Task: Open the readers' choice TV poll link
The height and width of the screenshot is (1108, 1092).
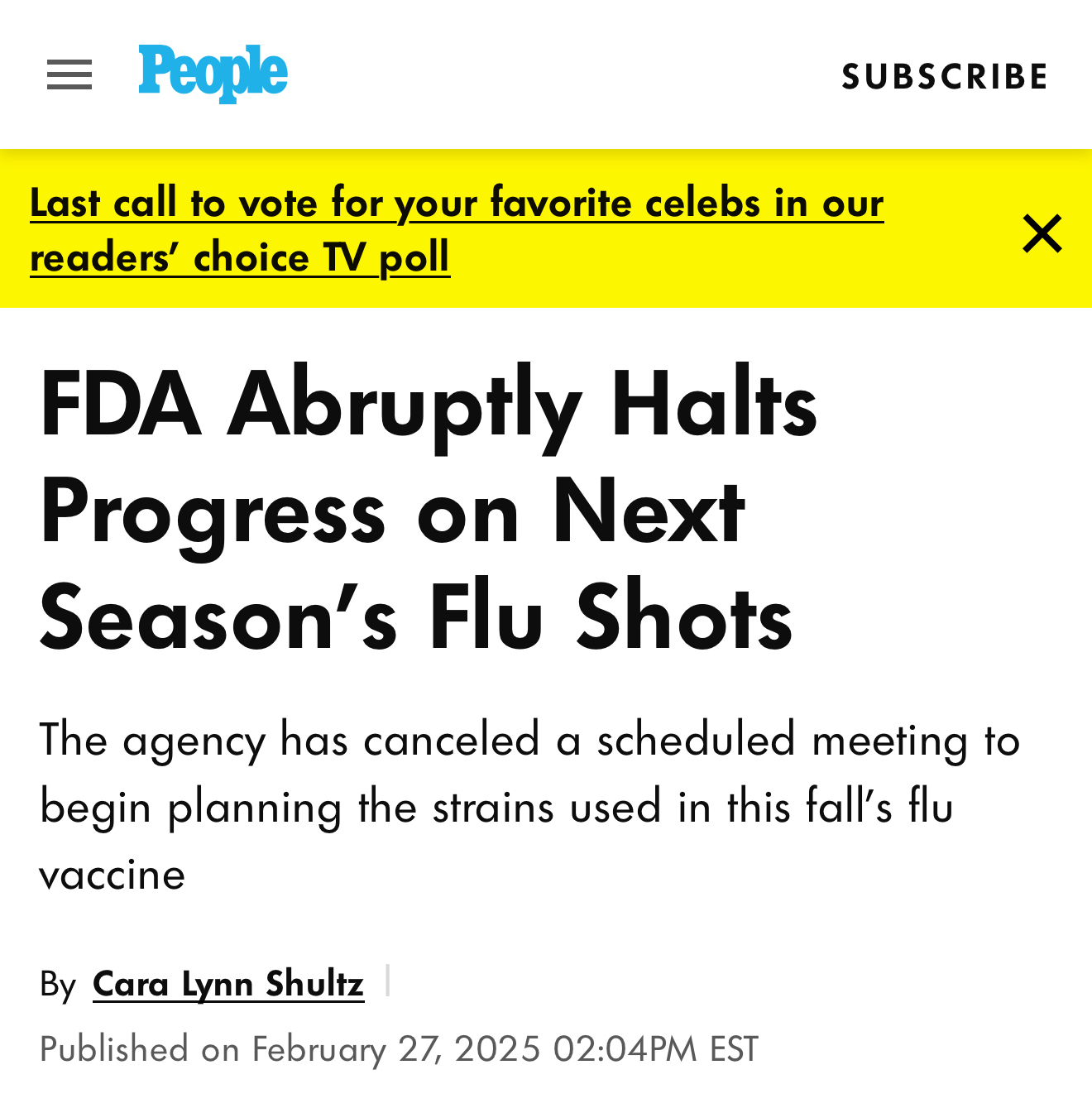Action: coord(240,257)
